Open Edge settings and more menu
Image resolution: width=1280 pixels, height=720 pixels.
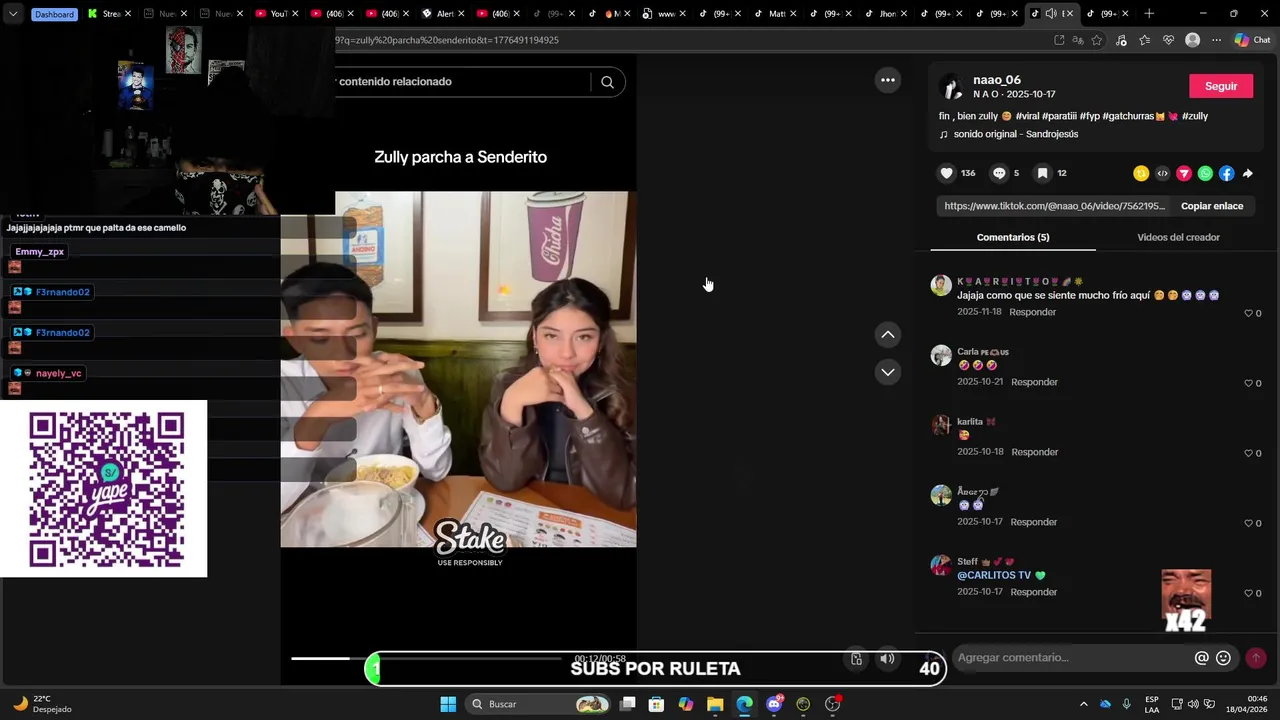coord(1216,40)
